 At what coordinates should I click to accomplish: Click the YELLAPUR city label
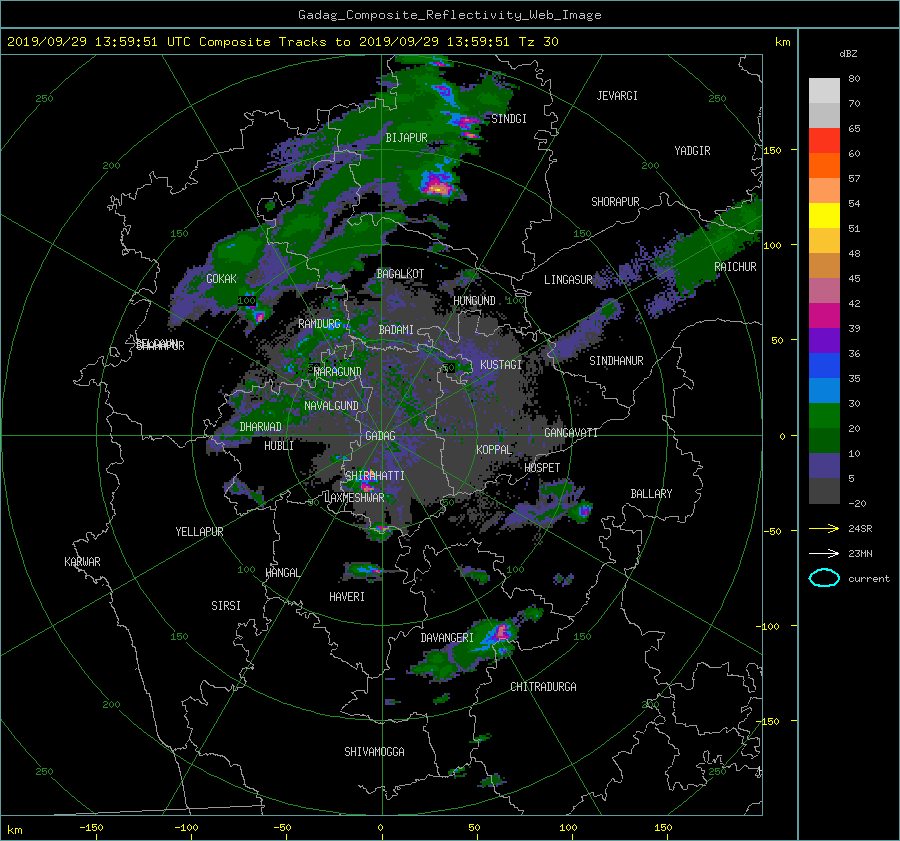(x=199, y=532)
